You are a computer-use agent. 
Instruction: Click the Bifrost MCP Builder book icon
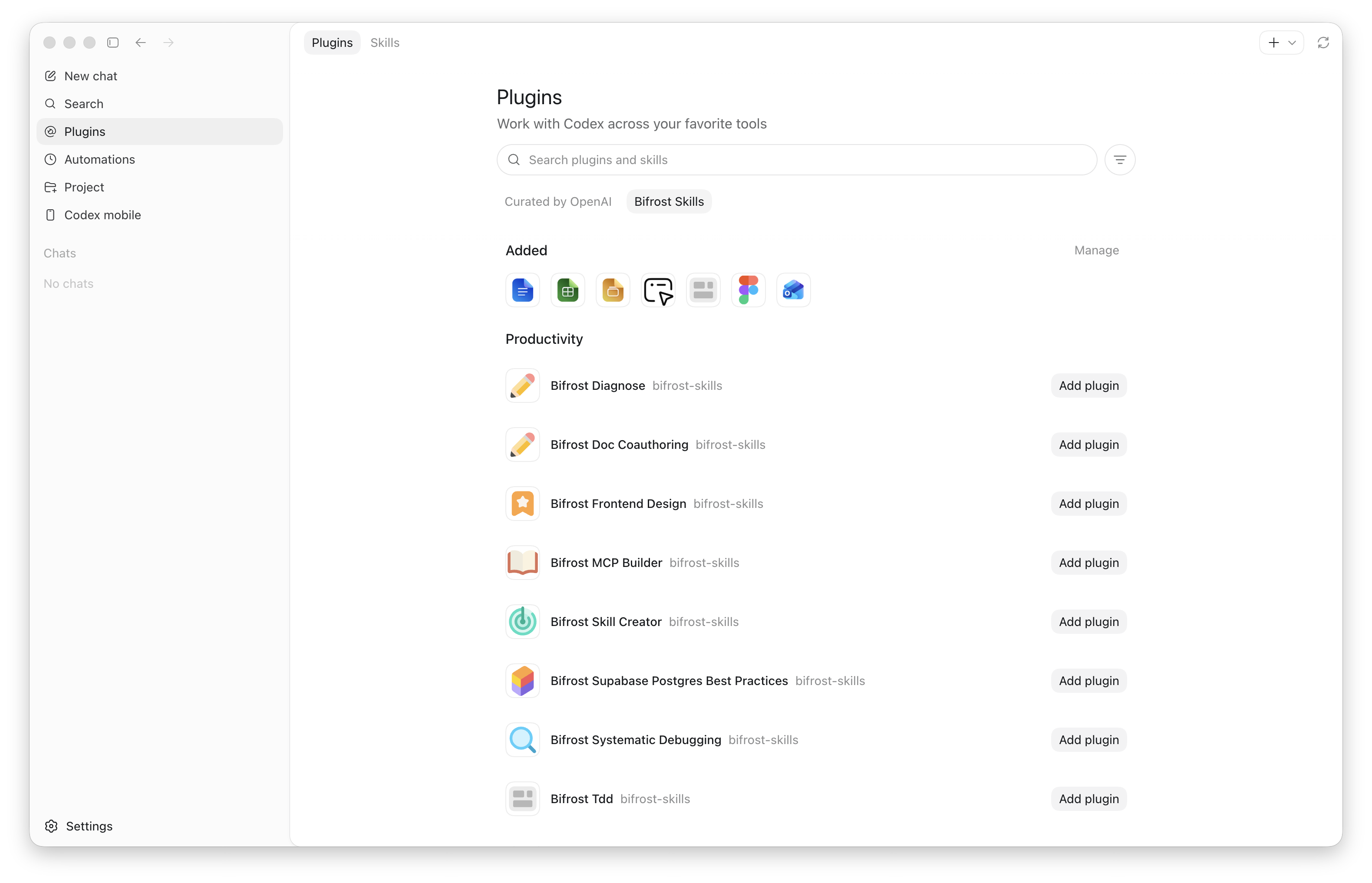tap(522, 563)
